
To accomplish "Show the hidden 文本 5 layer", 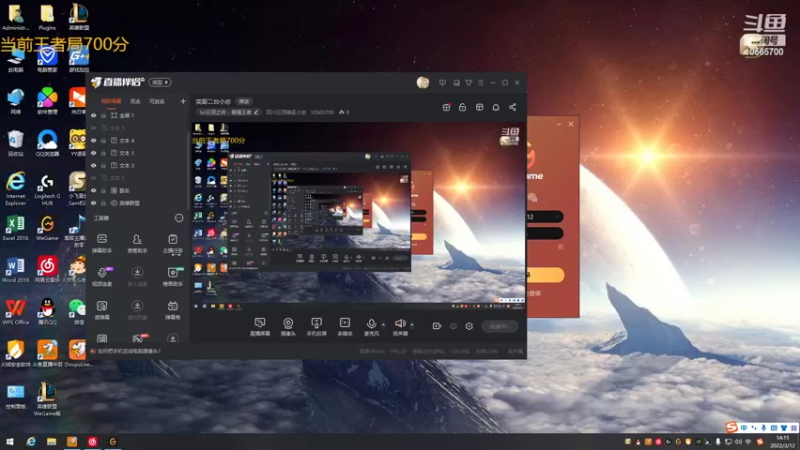I will coord(93,128).
